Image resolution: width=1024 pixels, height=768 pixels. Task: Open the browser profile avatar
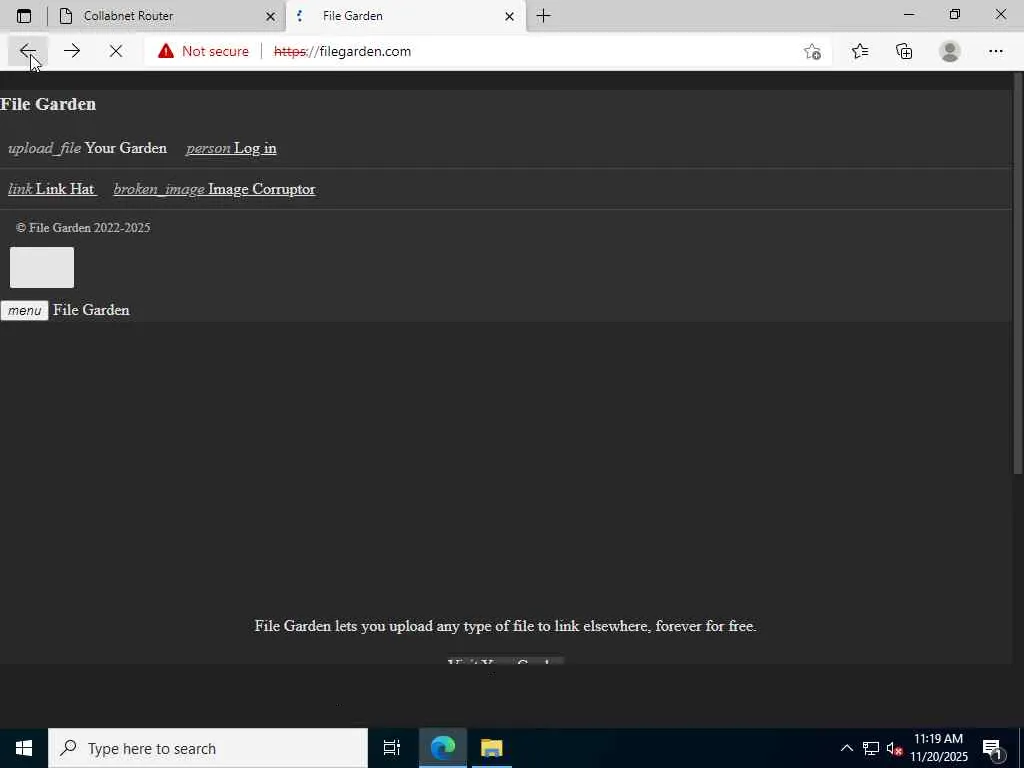click(x=950, y=51)
